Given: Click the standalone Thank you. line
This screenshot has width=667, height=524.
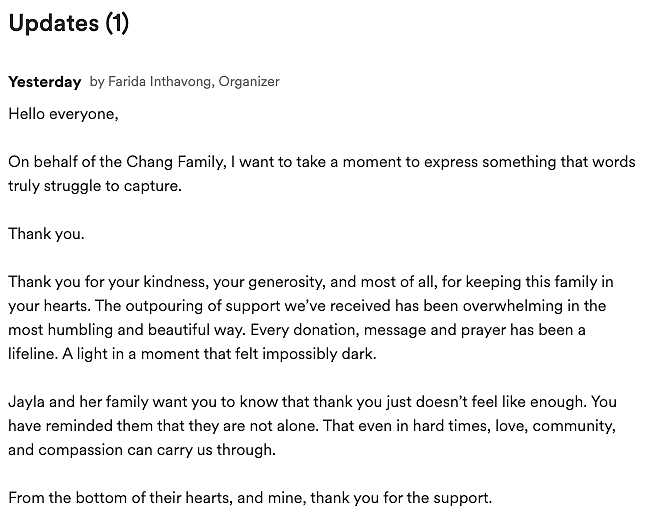Looking at the screenshot, I should [x=46, y=234].
